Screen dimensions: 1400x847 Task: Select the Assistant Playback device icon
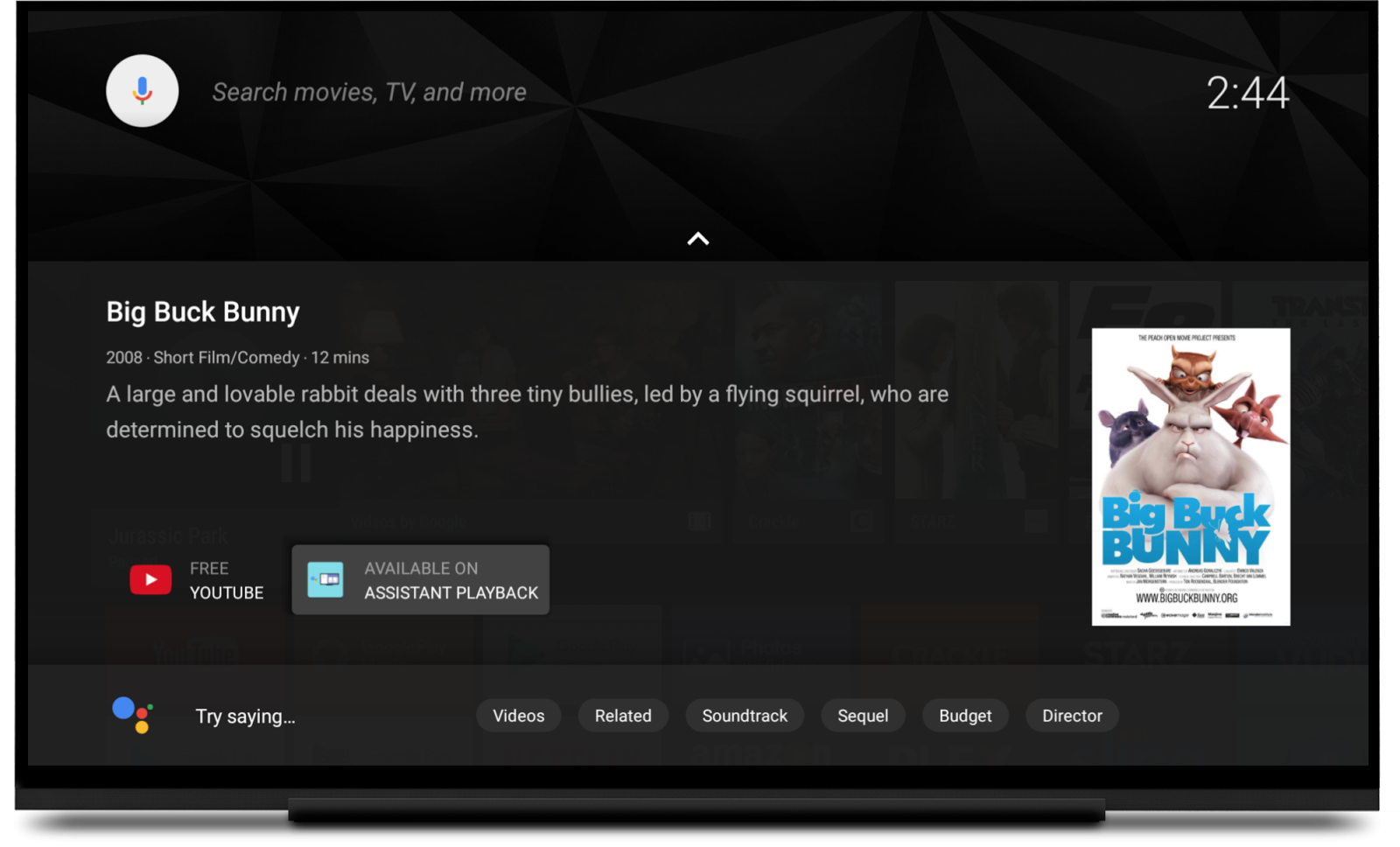click(323, 578)
